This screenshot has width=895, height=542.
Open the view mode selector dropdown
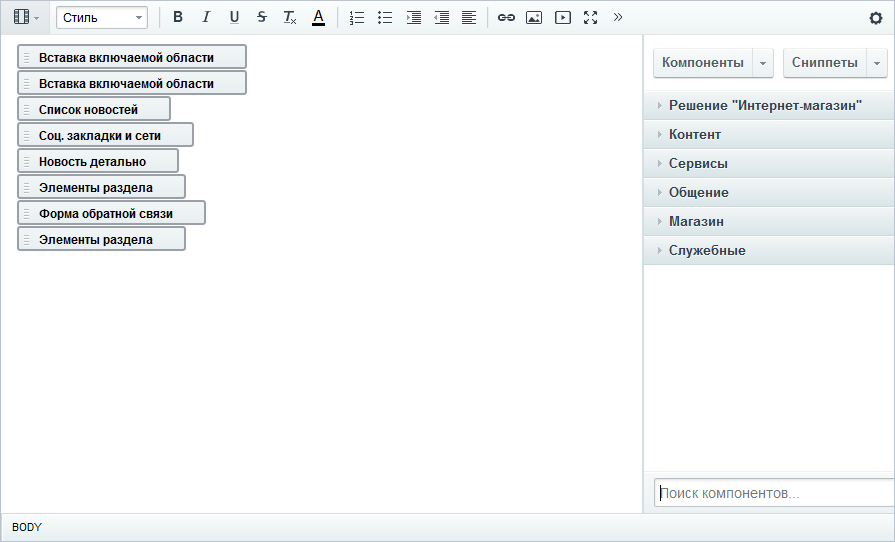click(26, 17)
